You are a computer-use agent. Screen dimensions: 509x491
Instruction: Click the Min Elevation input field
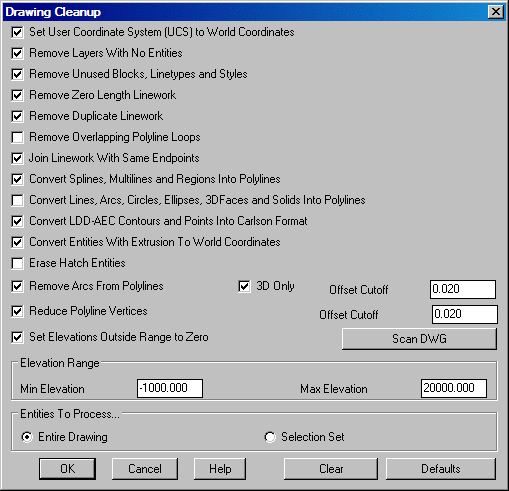click(x=170, y=388)
